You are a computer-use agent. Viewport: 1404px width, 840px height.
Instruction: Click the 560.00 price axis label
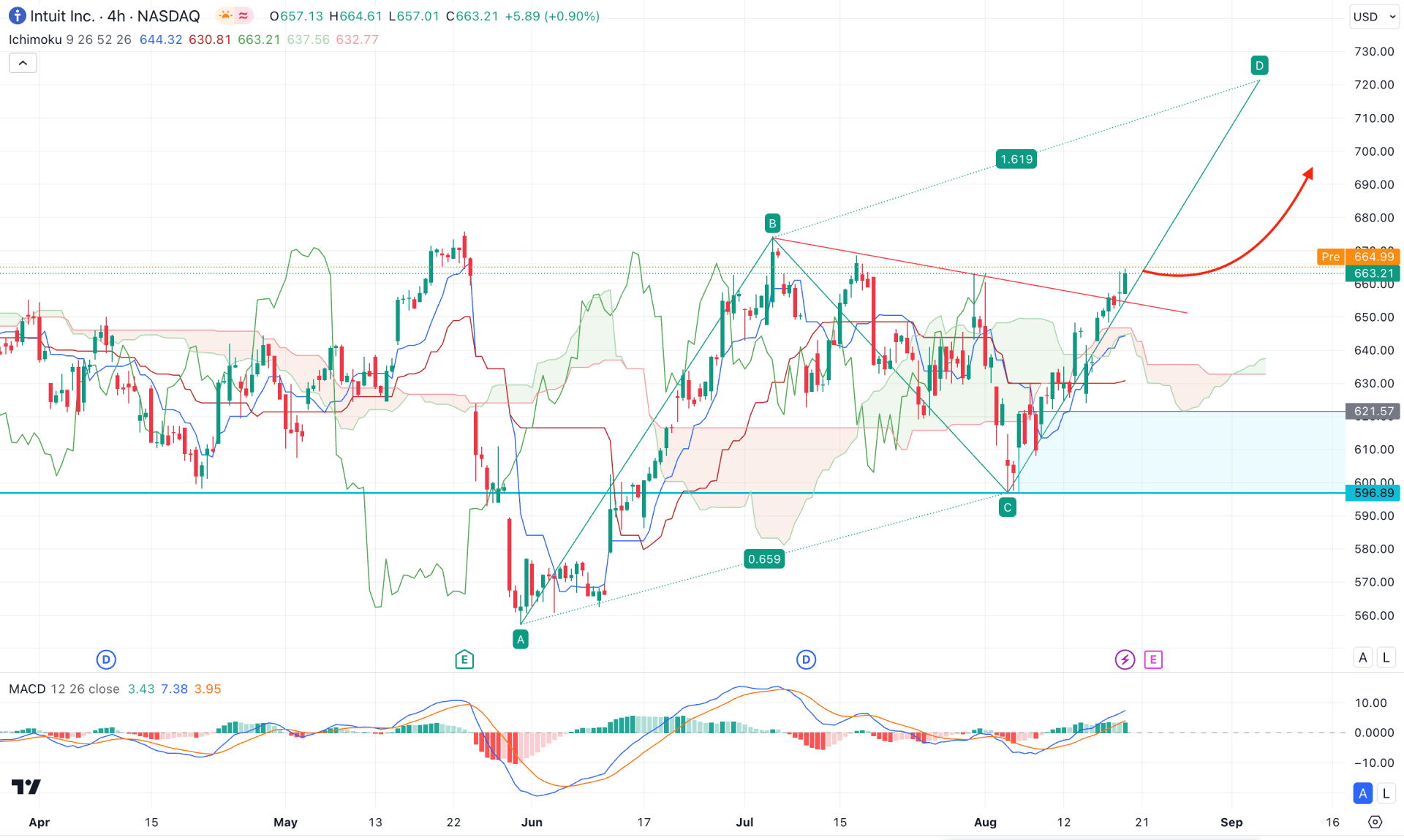tap(1374, 616)
